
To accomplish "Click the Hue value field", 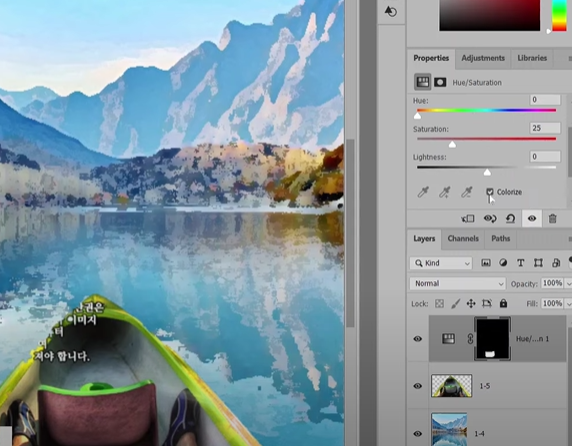I will pos(545,100).
